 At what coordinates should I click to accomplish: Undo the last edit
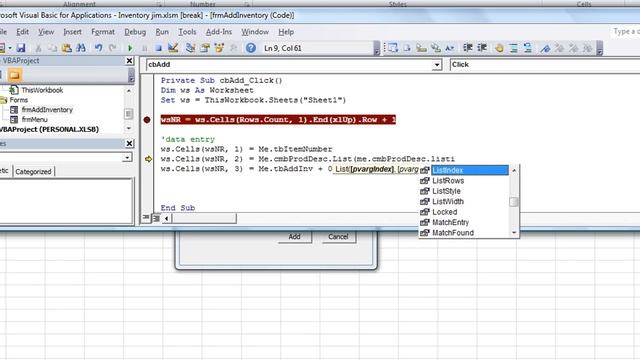point(98,48)
